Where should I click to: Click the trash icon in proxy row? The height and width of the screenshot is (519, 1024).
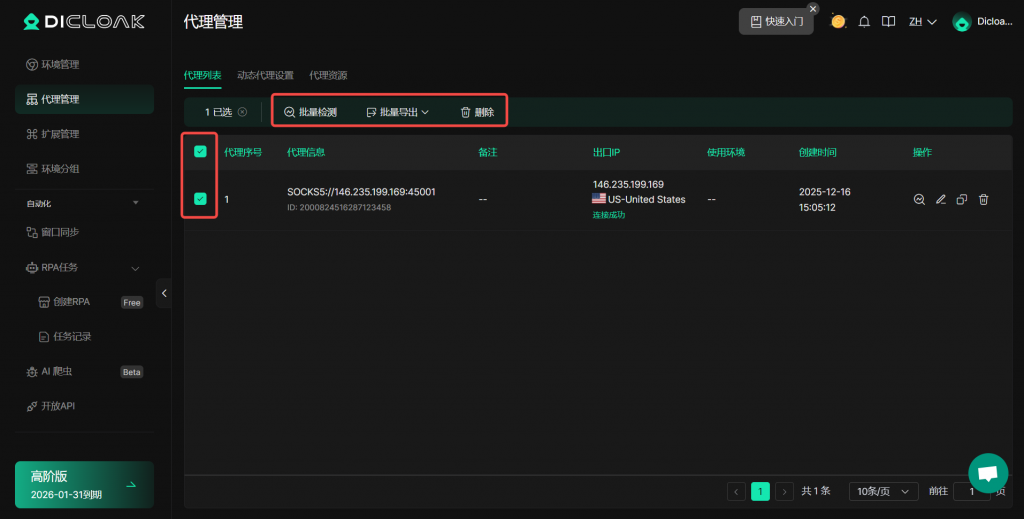[983, 200]
